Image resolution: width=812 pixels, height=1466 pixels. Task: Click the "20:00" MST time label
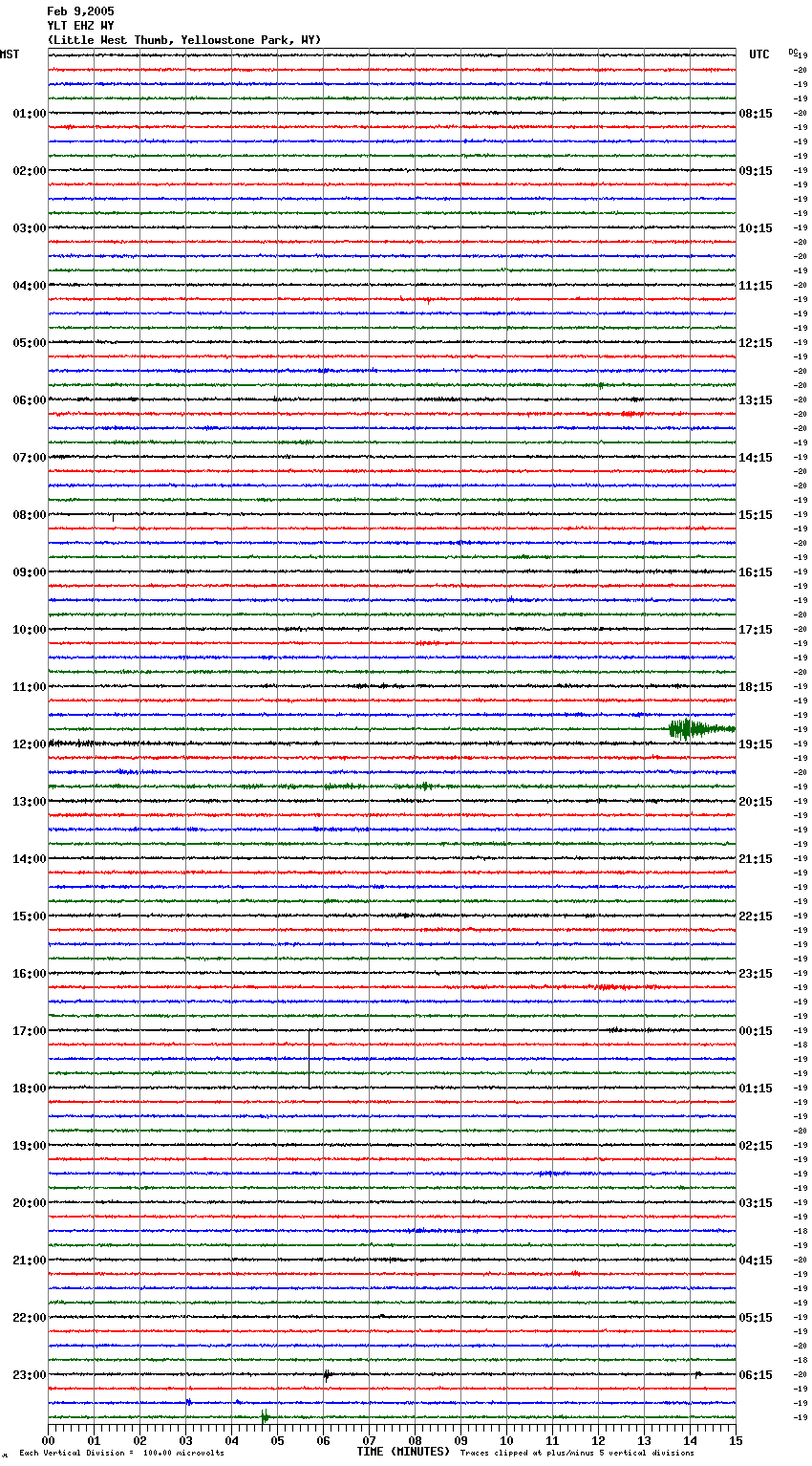(x=30, y=1203)
